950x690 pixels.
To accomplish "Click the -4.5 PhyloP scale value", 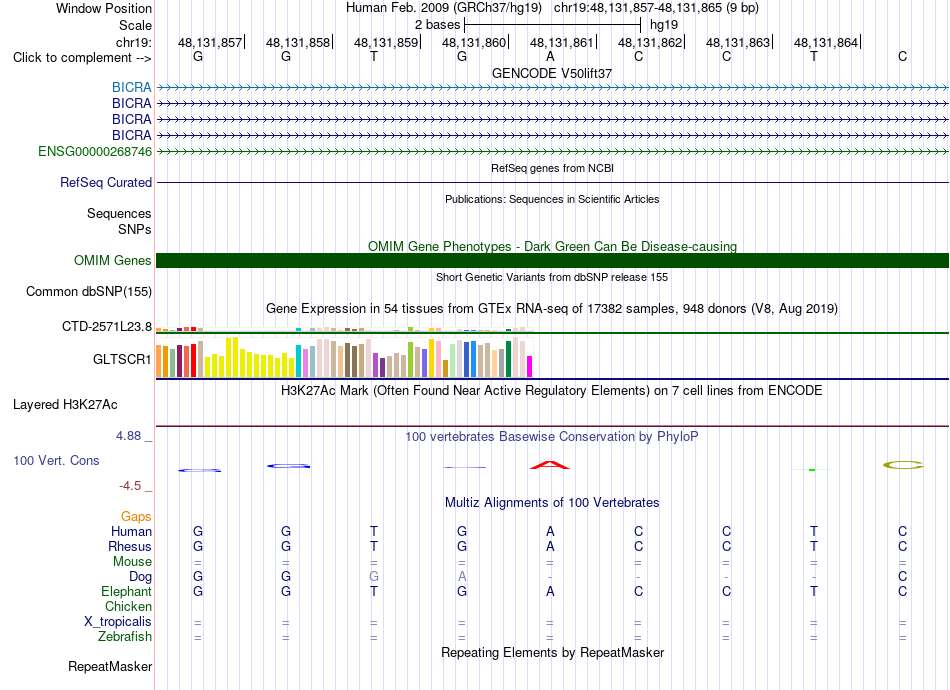I will click(x=130, y=486).
